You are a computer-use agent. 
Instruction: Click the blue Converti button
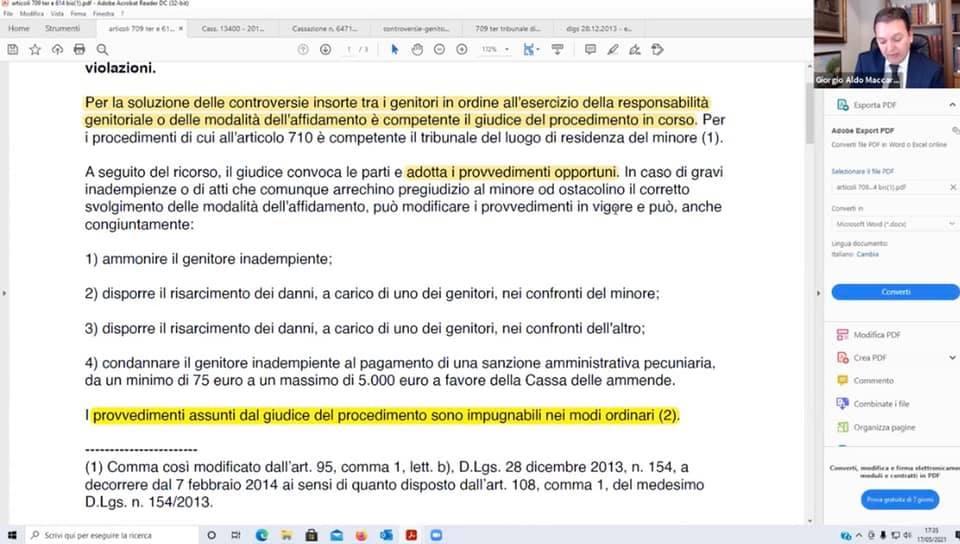point(895,292)
